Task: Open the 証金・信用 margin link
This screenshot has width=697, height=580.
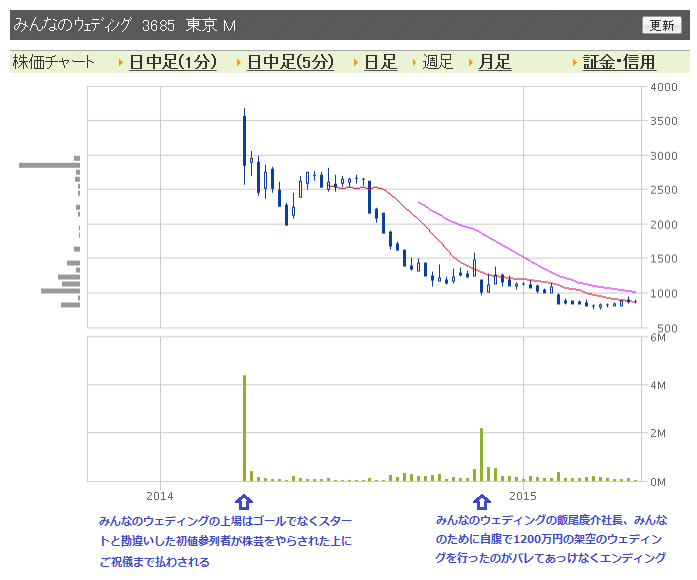Action: (x=619, y=62)
